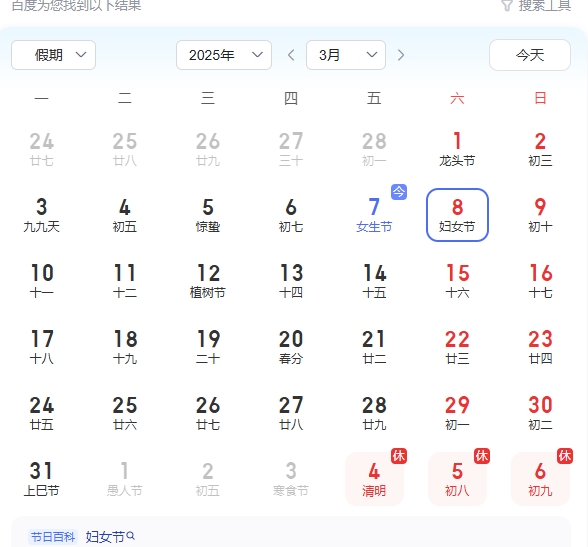Select April 1 愚人节
Screen dimensions: 588x547
125,479
